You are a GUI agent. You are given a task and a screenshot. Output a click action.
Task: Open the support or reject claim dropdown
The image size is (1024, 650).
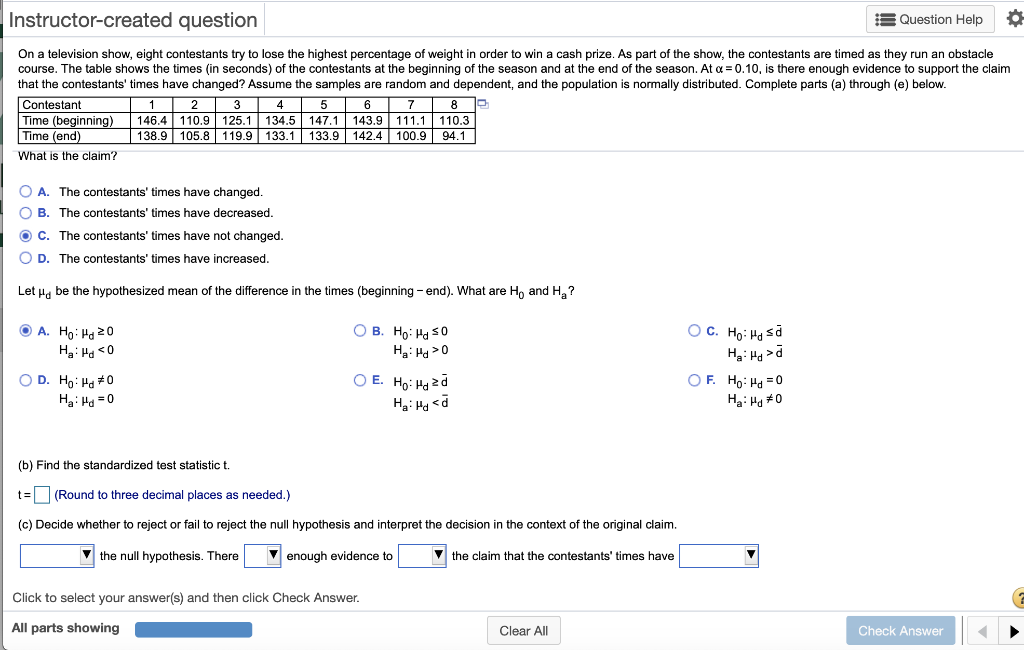pos(421,555)
